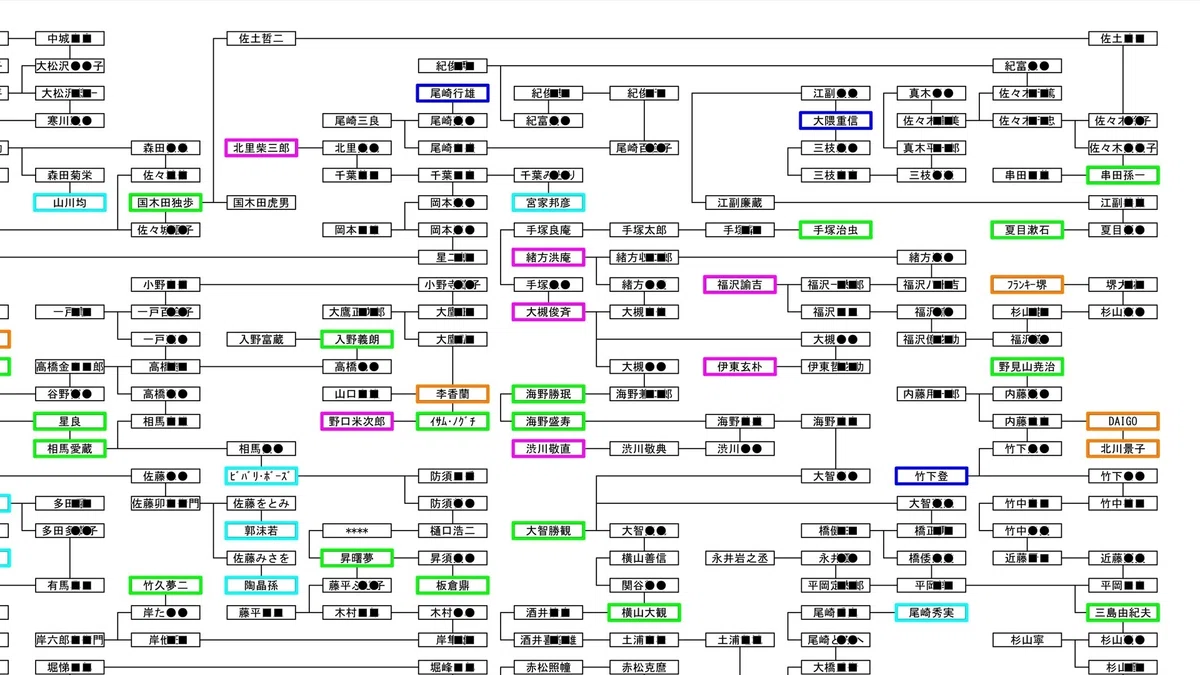Select the 佐藤みさを name box
The width and height of the screenshot is (1200, 675).
261,557
